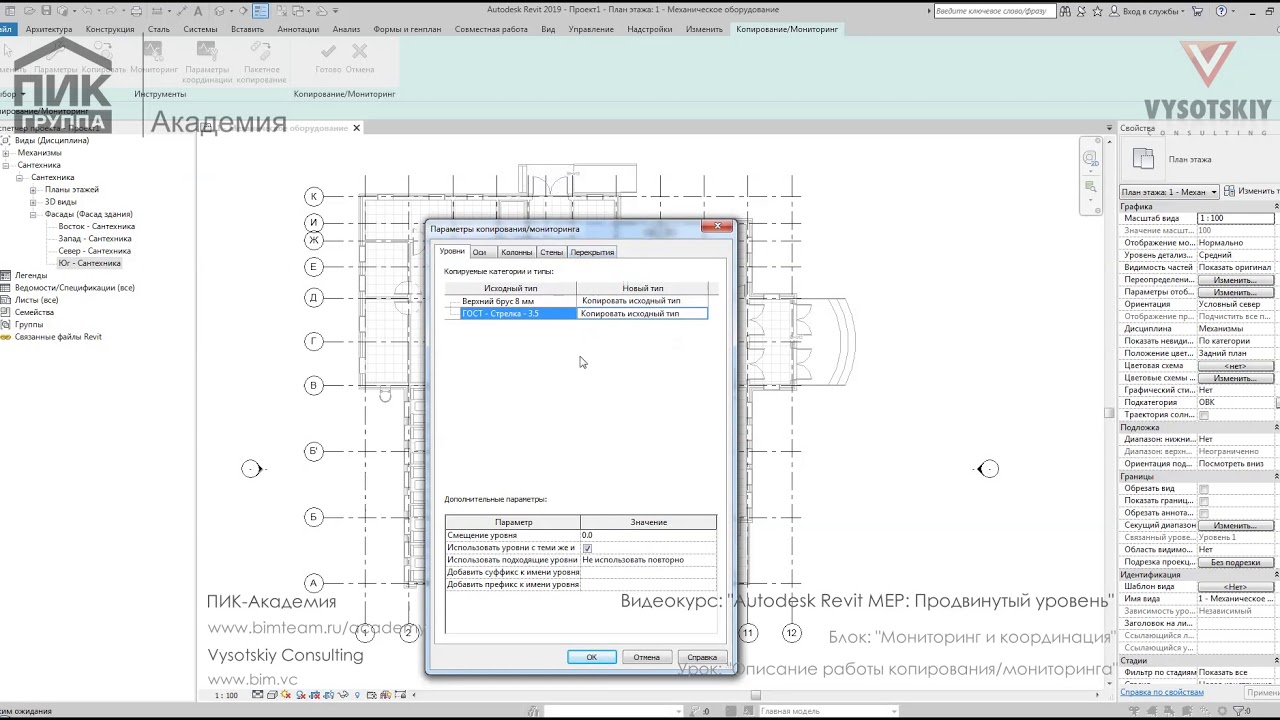Click the Справка button in dialog
The height and width of the screenshot is (720, 1280).
click(702, 657)
